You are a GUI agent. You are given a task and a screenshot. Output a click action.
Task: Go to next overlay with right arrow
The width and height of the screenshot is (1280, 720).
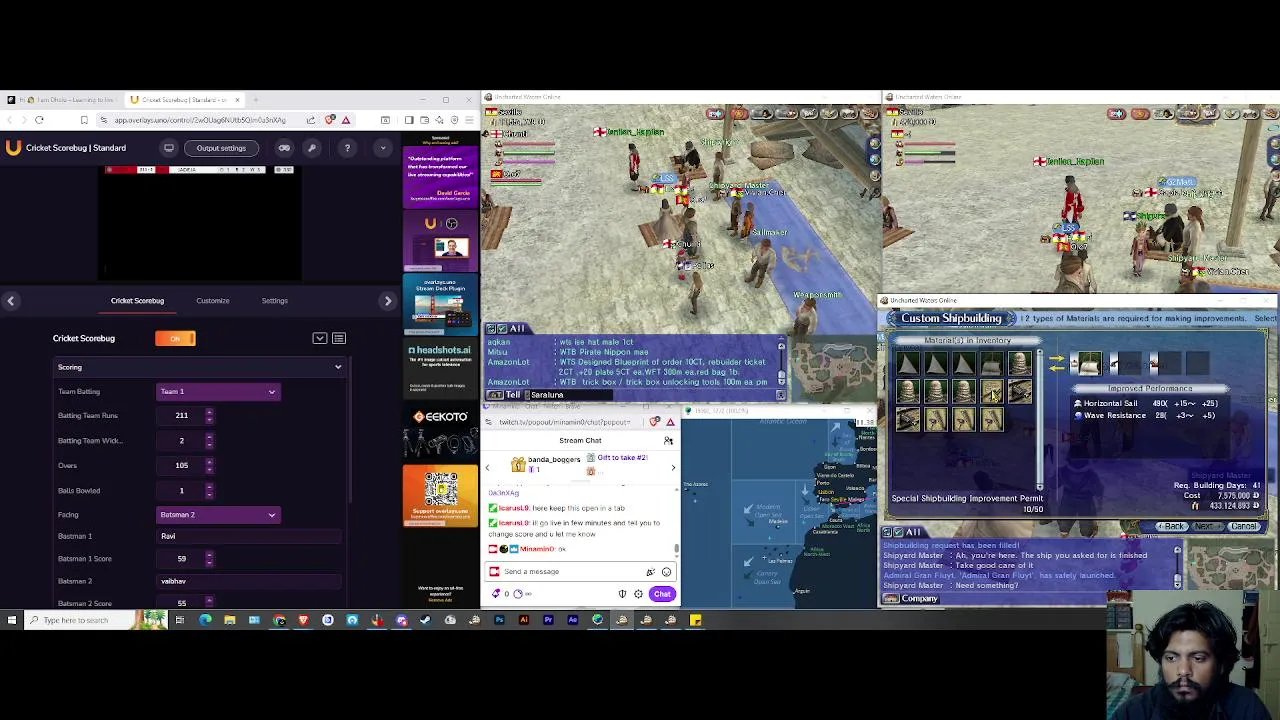[388, 301]
